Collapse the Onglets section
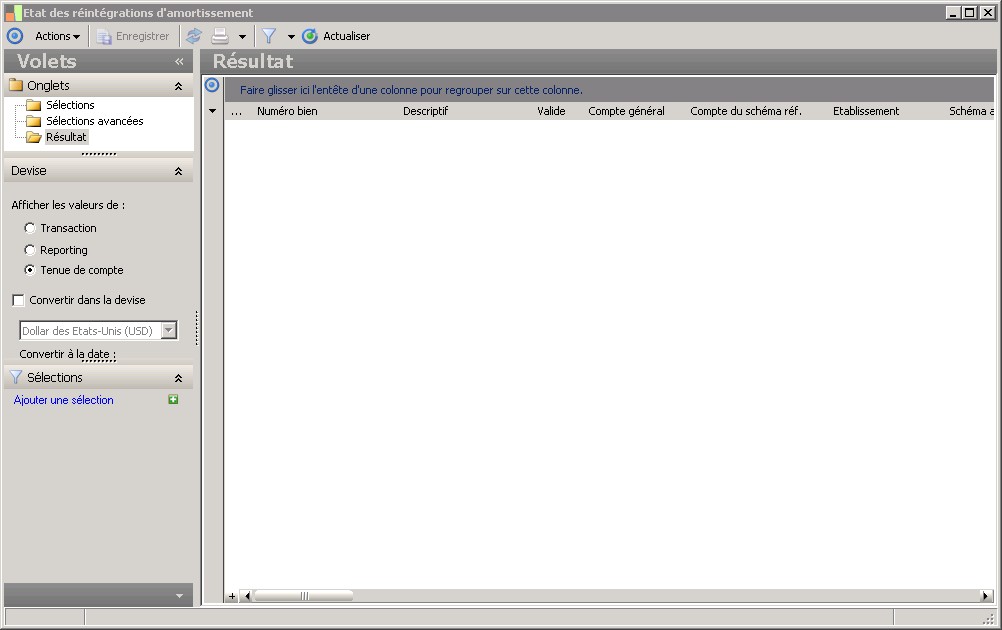This screenshot has width=1002, height=630. point(178,86)
